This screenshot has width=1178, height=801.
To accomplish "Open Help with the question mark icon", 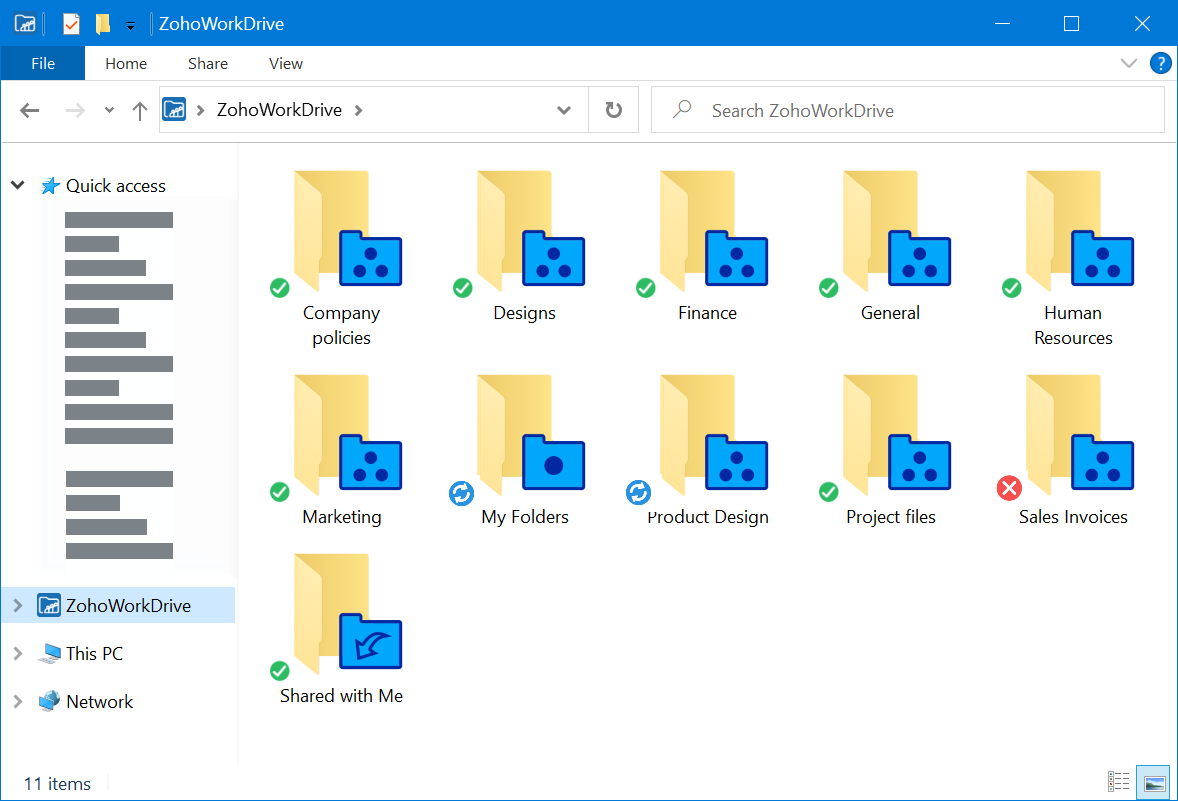I will point(1161,63).
